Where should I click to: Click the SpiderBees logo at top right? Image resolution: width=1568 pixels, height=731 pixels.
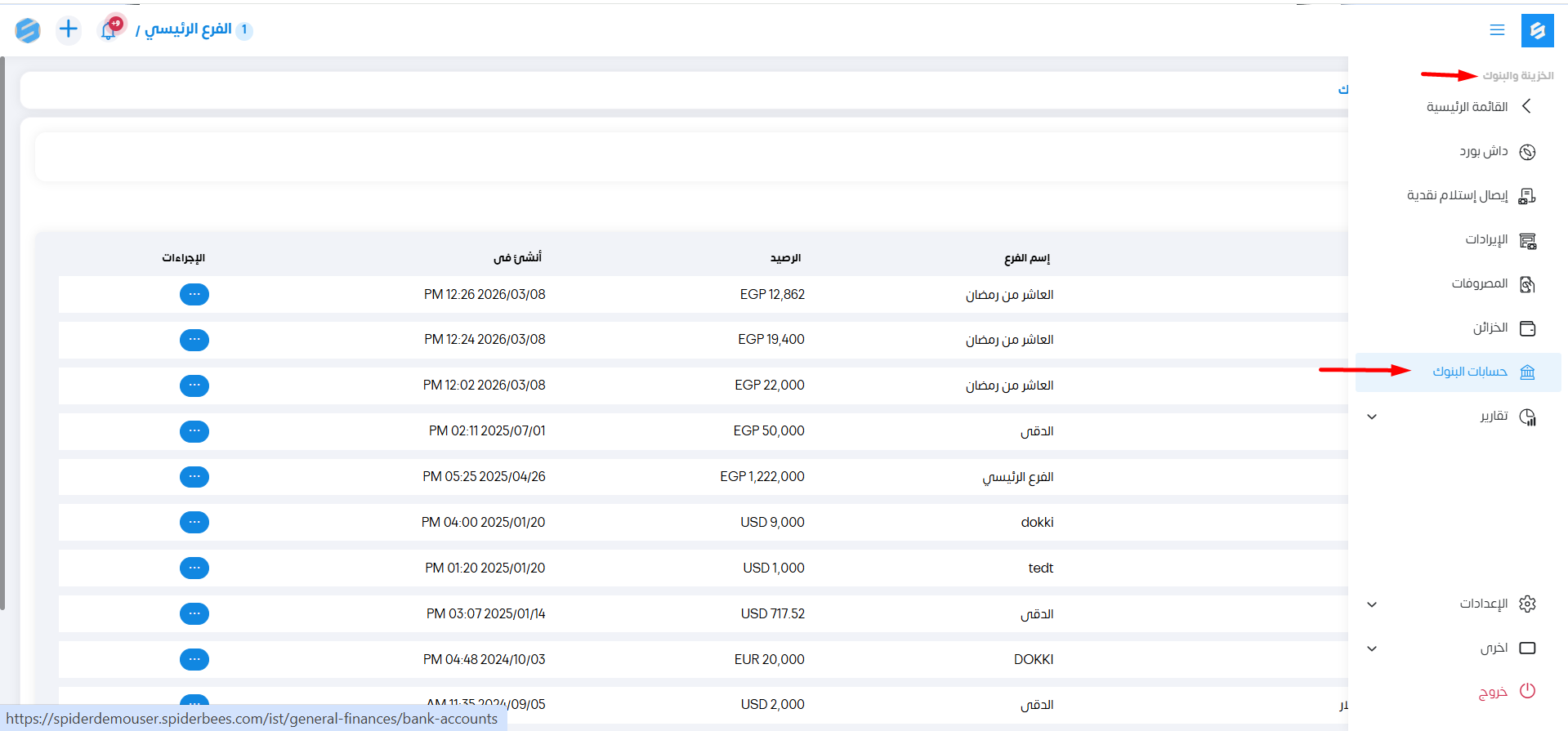coord(1537,30)
